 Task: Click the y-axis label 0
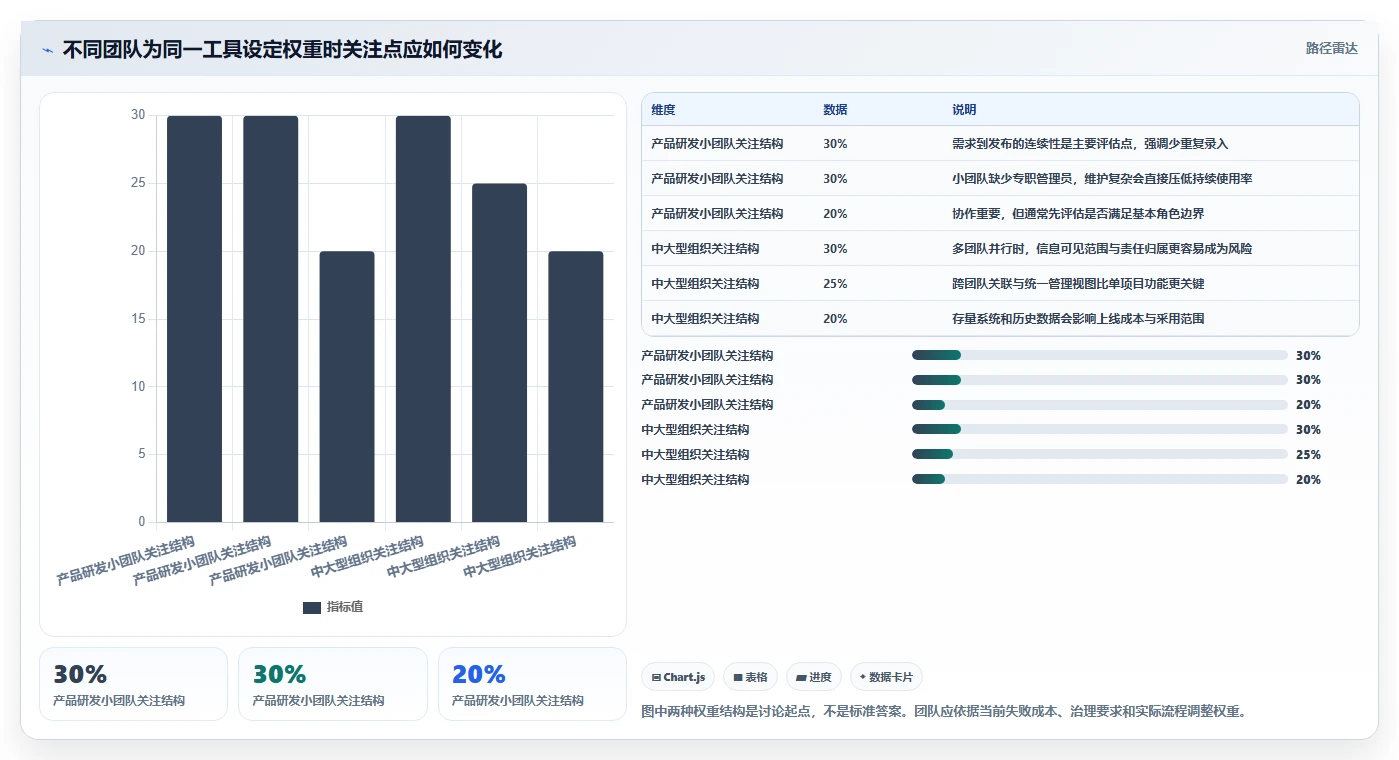tap(142, 522)
